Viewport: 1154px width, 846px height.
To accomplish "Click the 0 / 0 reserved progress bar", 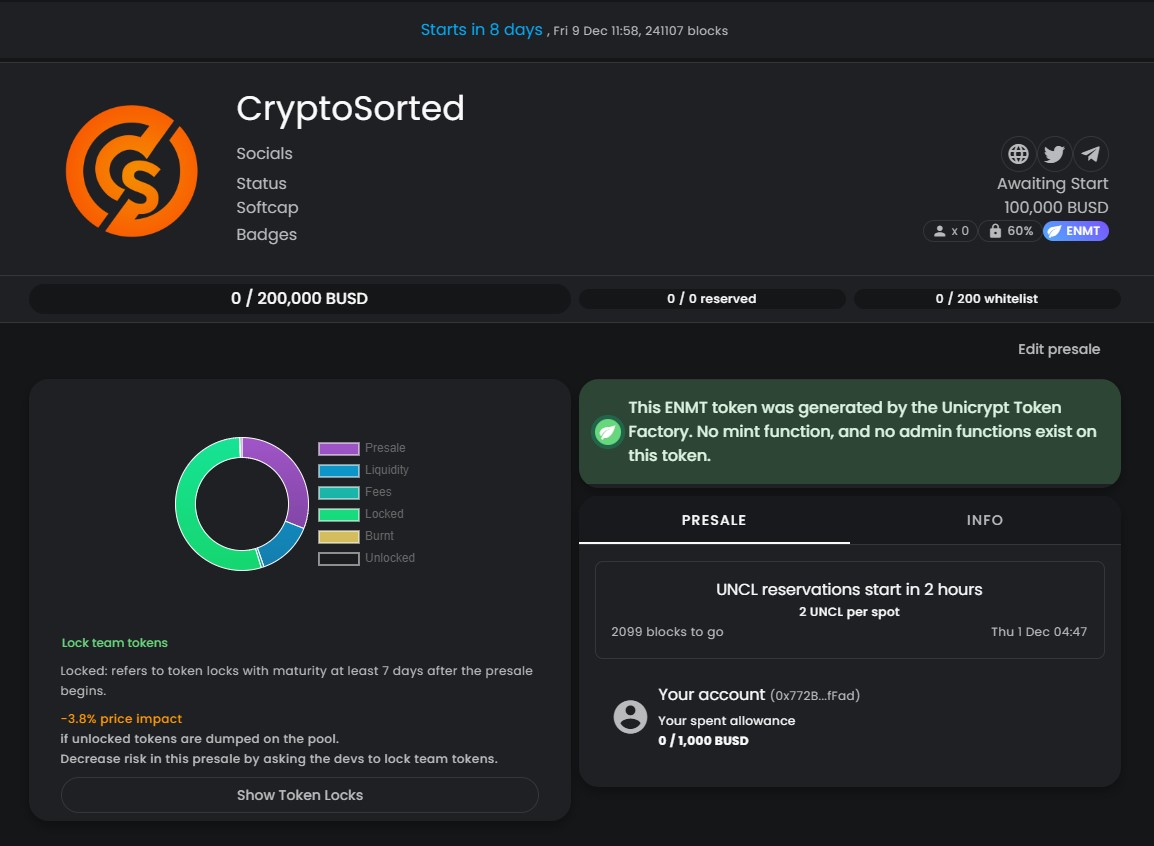I will [712, 299].
